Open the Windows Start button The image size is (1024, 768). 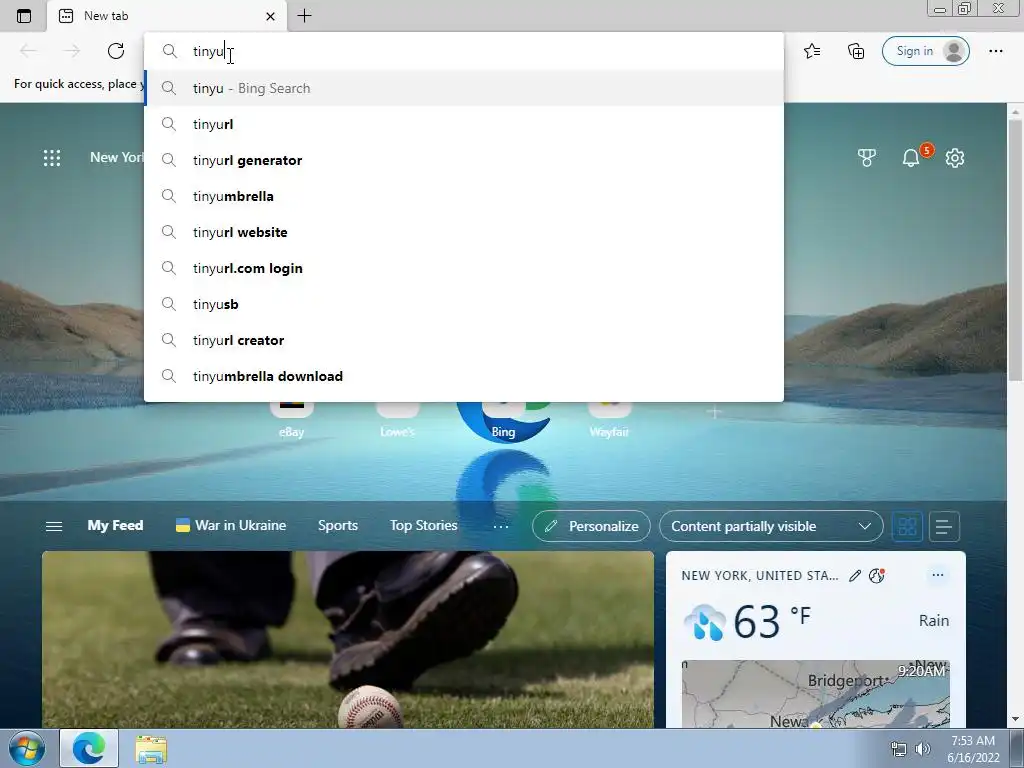[27, 748]
